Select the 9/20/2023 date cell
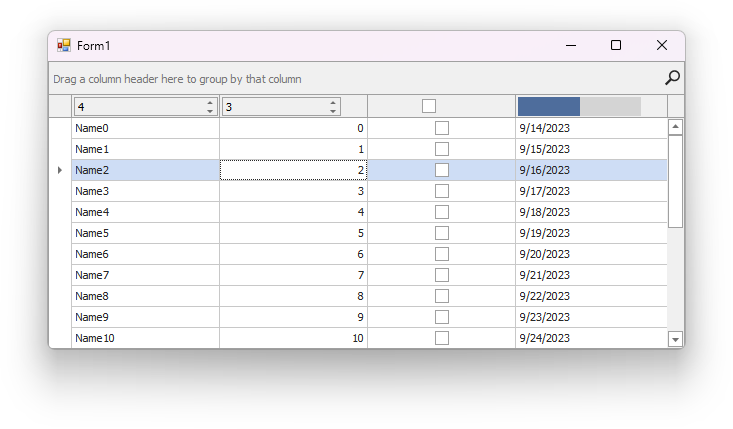This screenshot has height=429, width=733. (590, 254)
